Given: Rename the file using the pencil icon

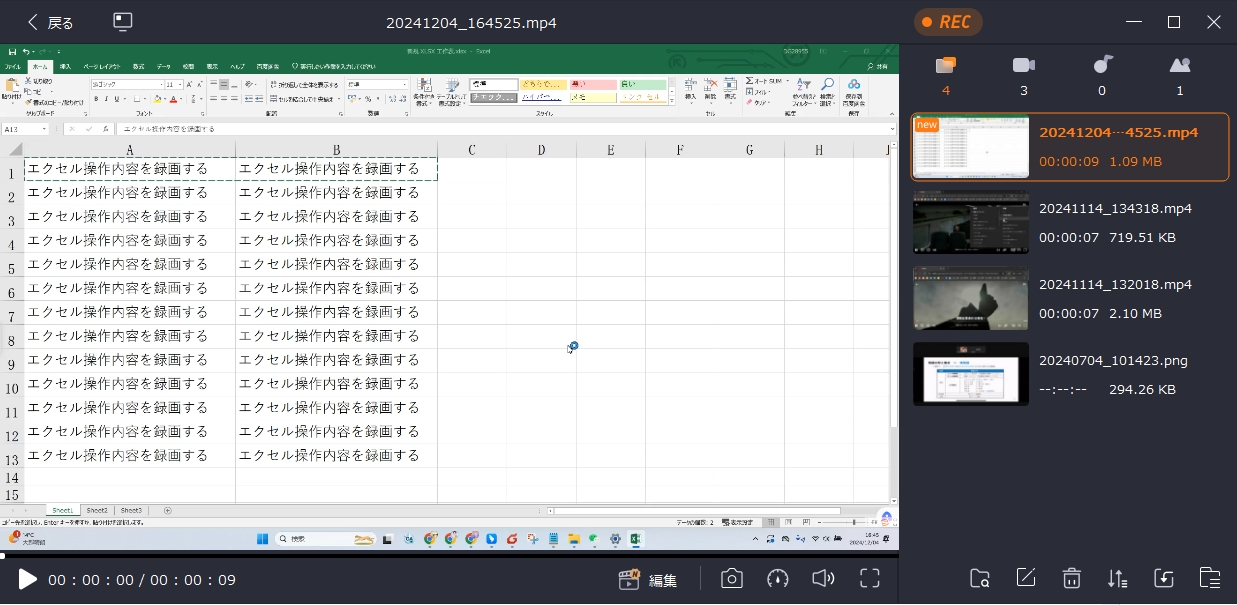Looking at the screenshot, I should point(1026,579).
